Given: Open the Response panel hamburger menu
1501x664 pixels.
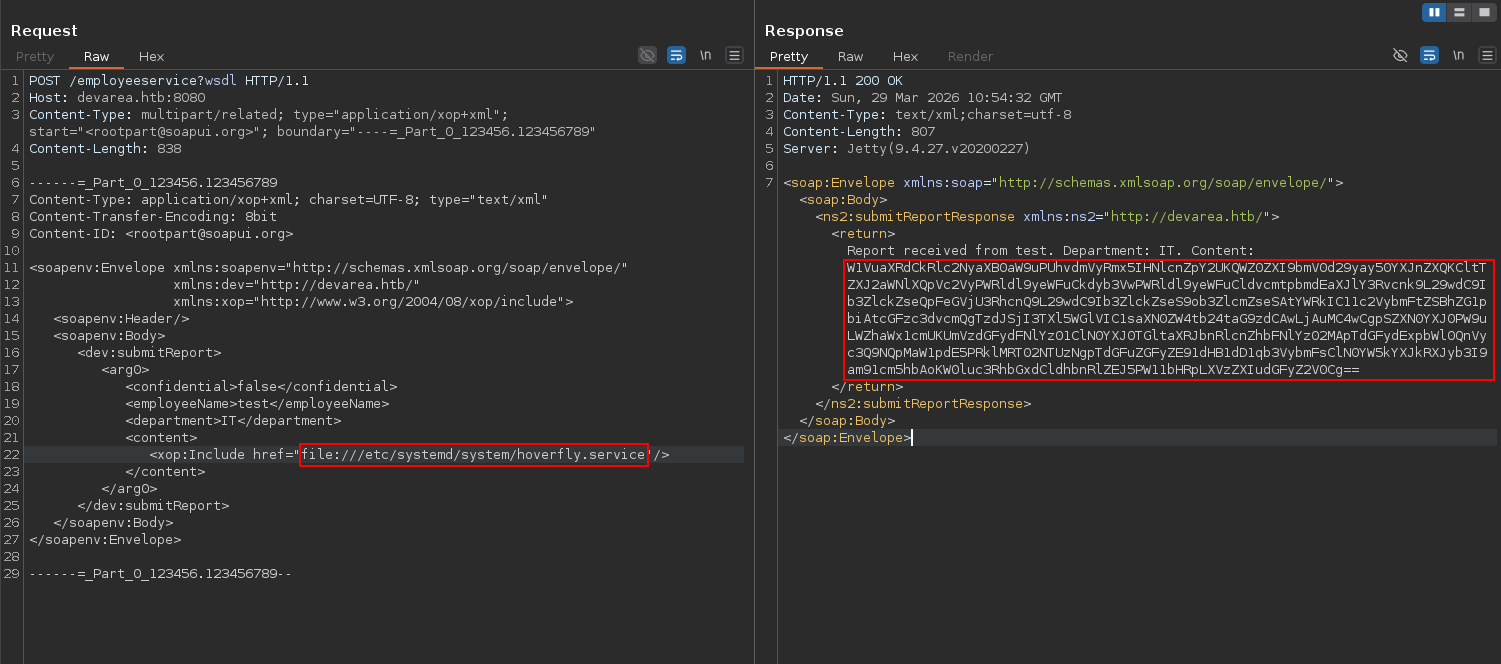Looking at the screenshot, I should coord(1487,55).
